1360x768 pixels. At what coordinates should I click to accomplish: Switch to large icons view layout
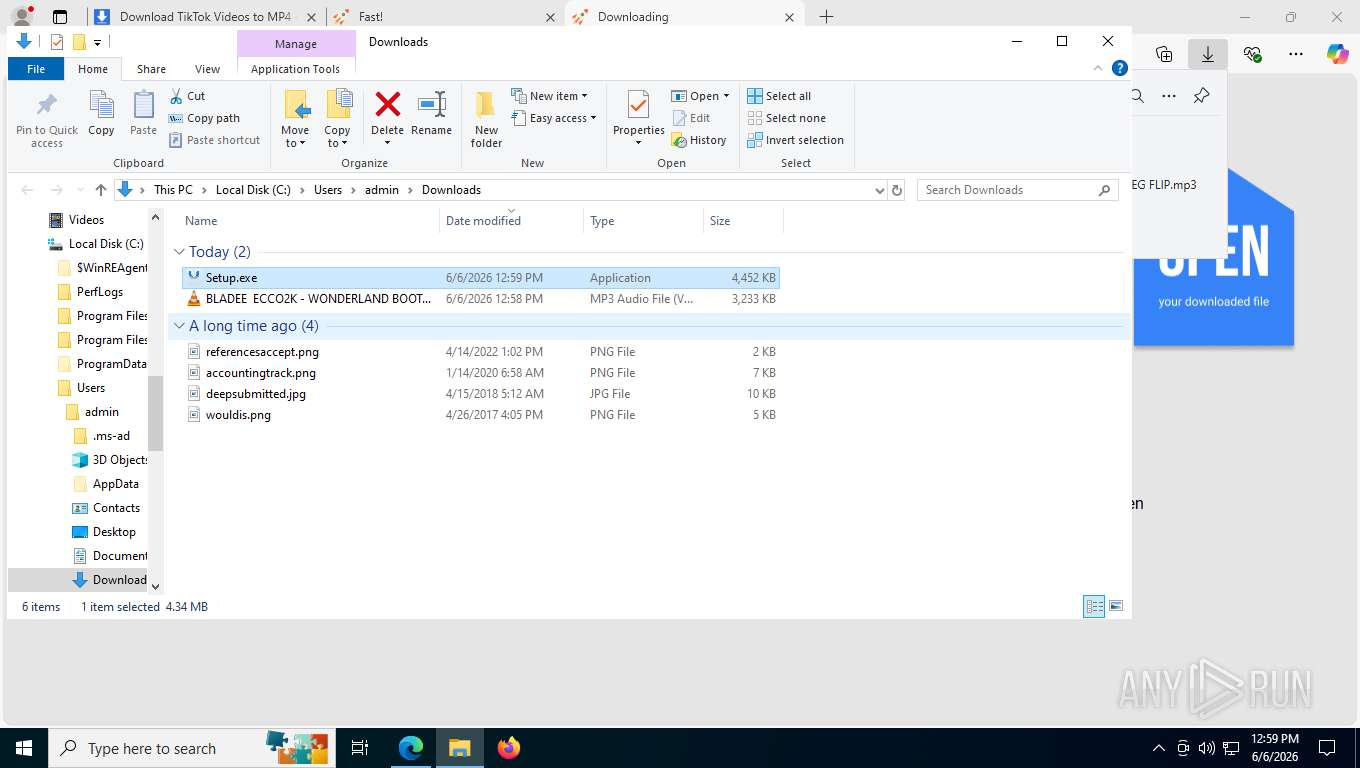click(1116, 606)
